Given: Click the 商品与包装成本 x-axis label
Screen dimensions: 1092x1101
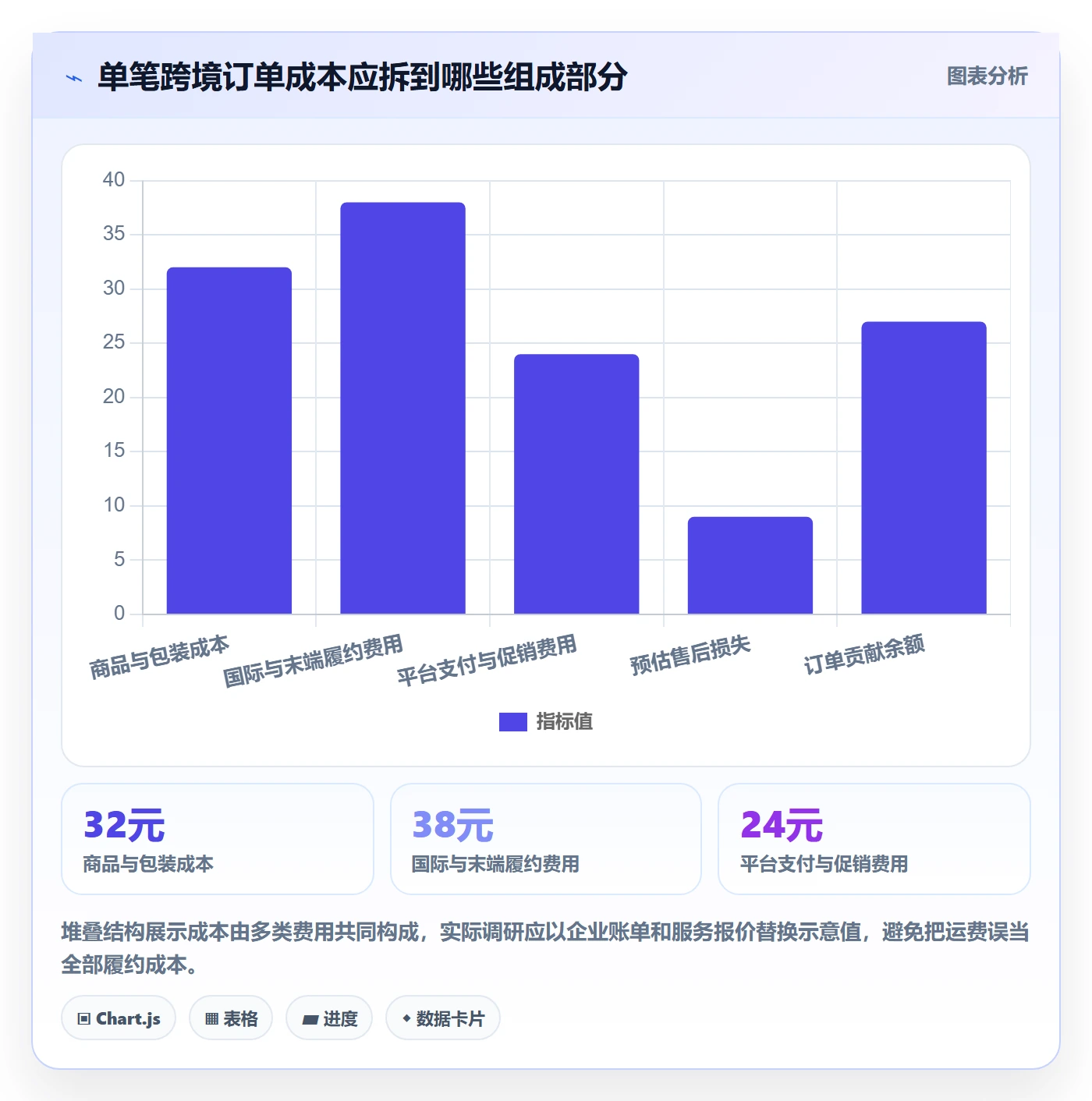Looking at the screenshot, I should pos(159,657).
